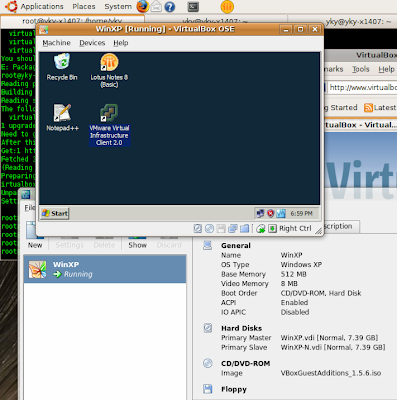Click the shared folders status icon
The height and width of the screenshot is (400, 397).
click(244, 228)
